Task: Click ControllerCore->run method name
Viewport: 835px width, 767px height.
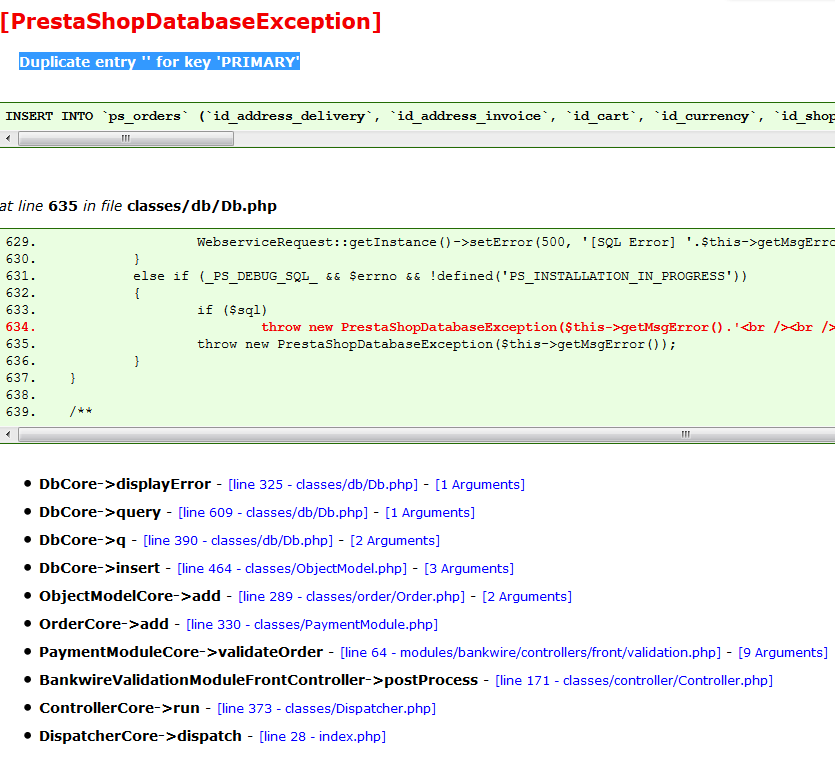Action: [119, 708]
